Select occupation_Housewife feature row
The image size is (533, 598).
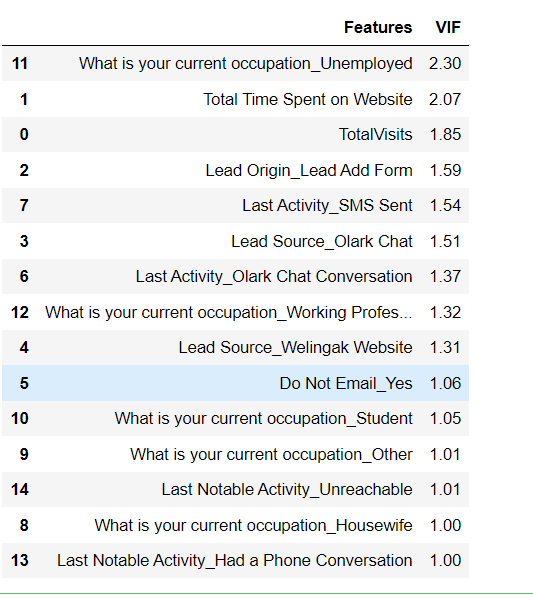tap(235, 525)
